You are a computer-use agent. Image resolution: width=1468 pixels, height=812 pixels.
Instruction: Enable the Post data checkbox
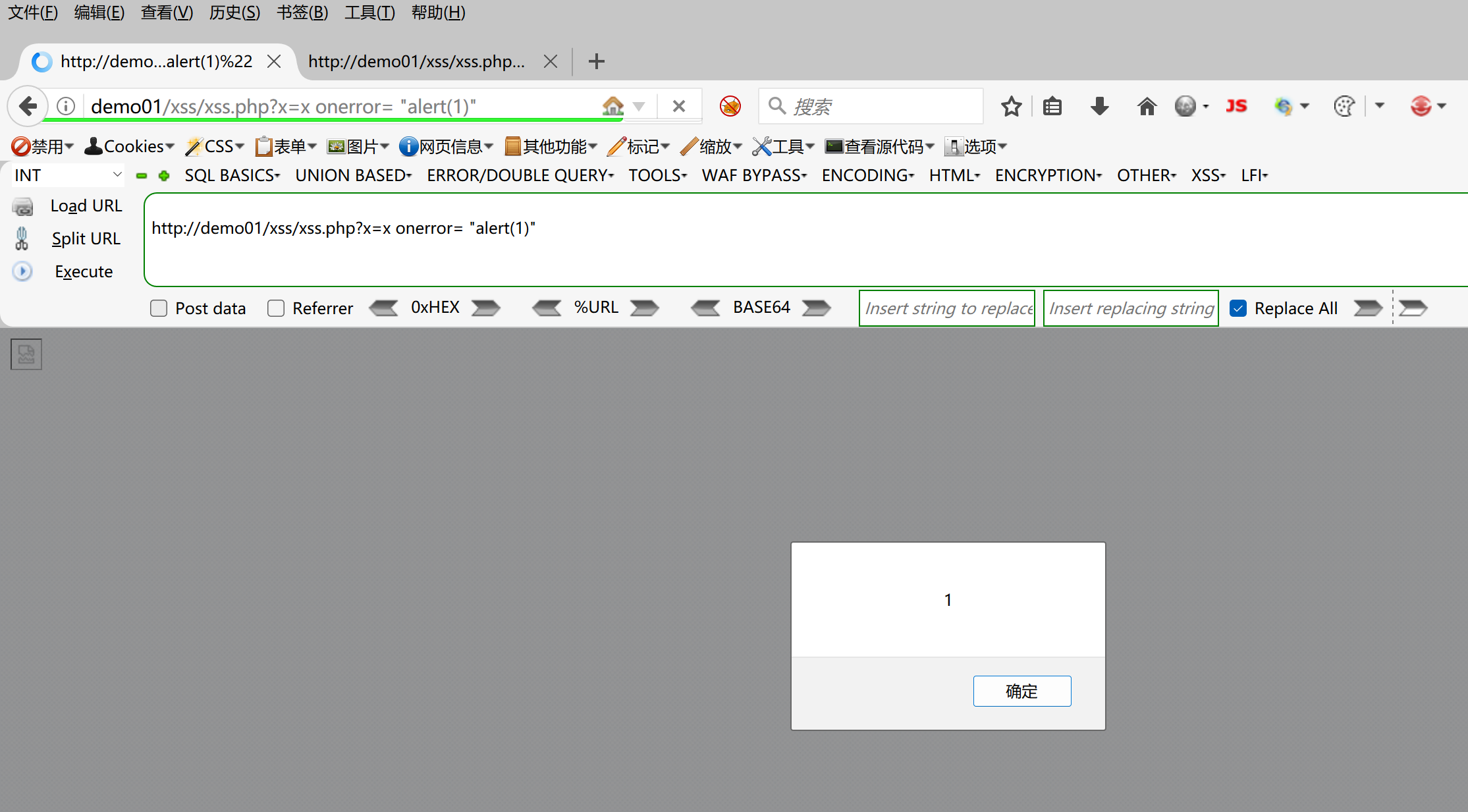[159, 308]
